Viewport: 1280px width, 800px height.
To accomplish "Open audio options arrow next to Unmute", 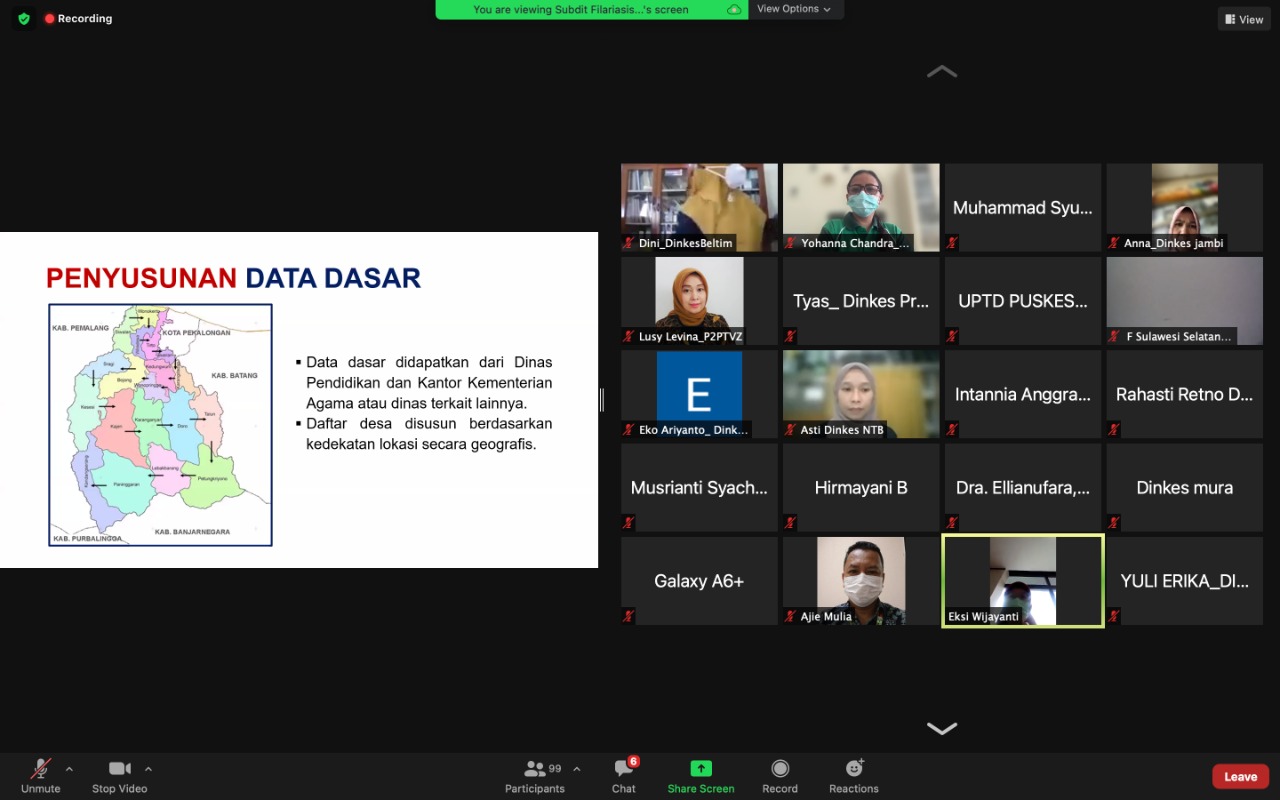I will pyautogui.click(x=69, y=769).
